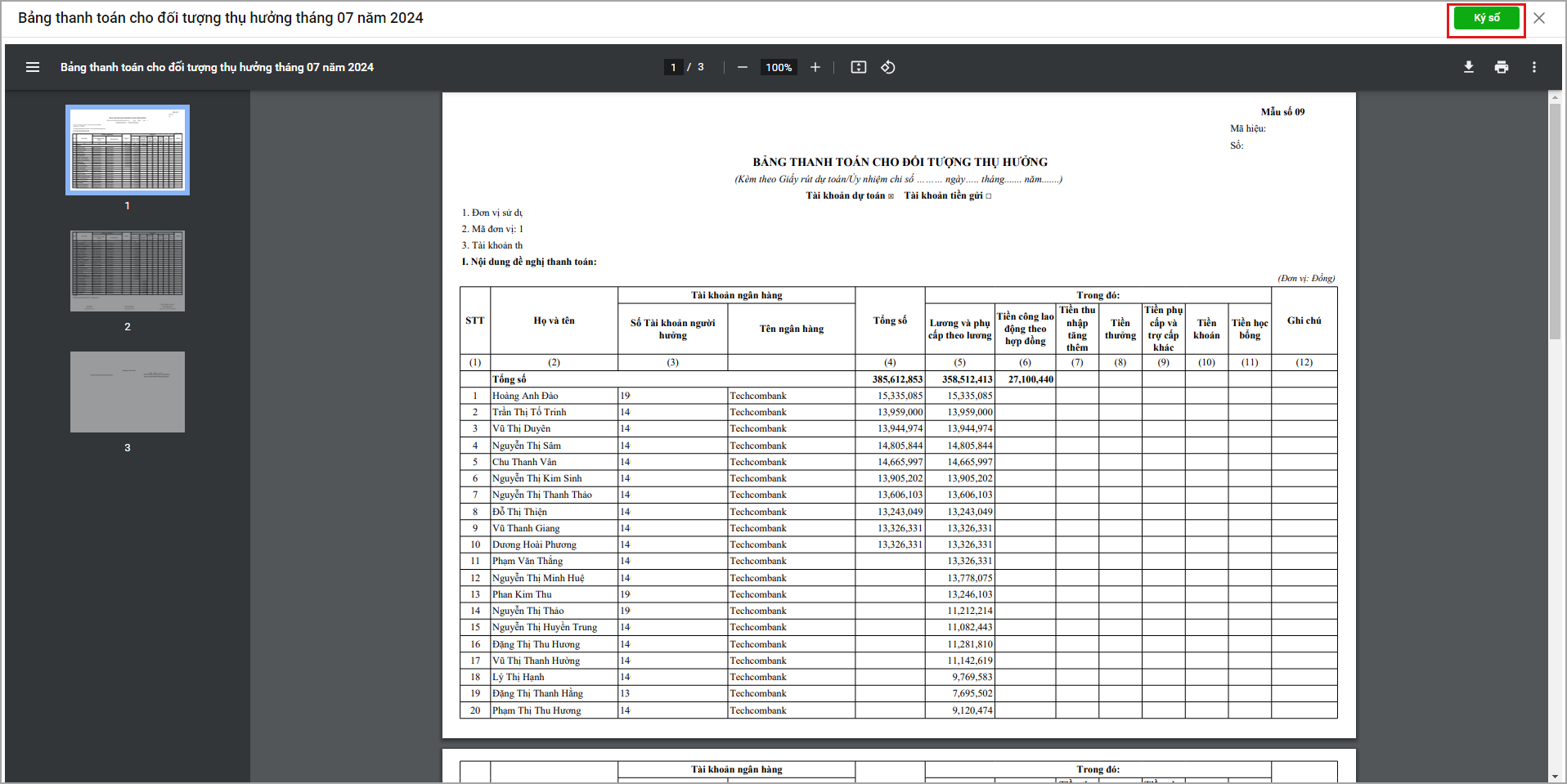
Task: Click the name Phan Kim Thu
Action: [x=522, y=594]
